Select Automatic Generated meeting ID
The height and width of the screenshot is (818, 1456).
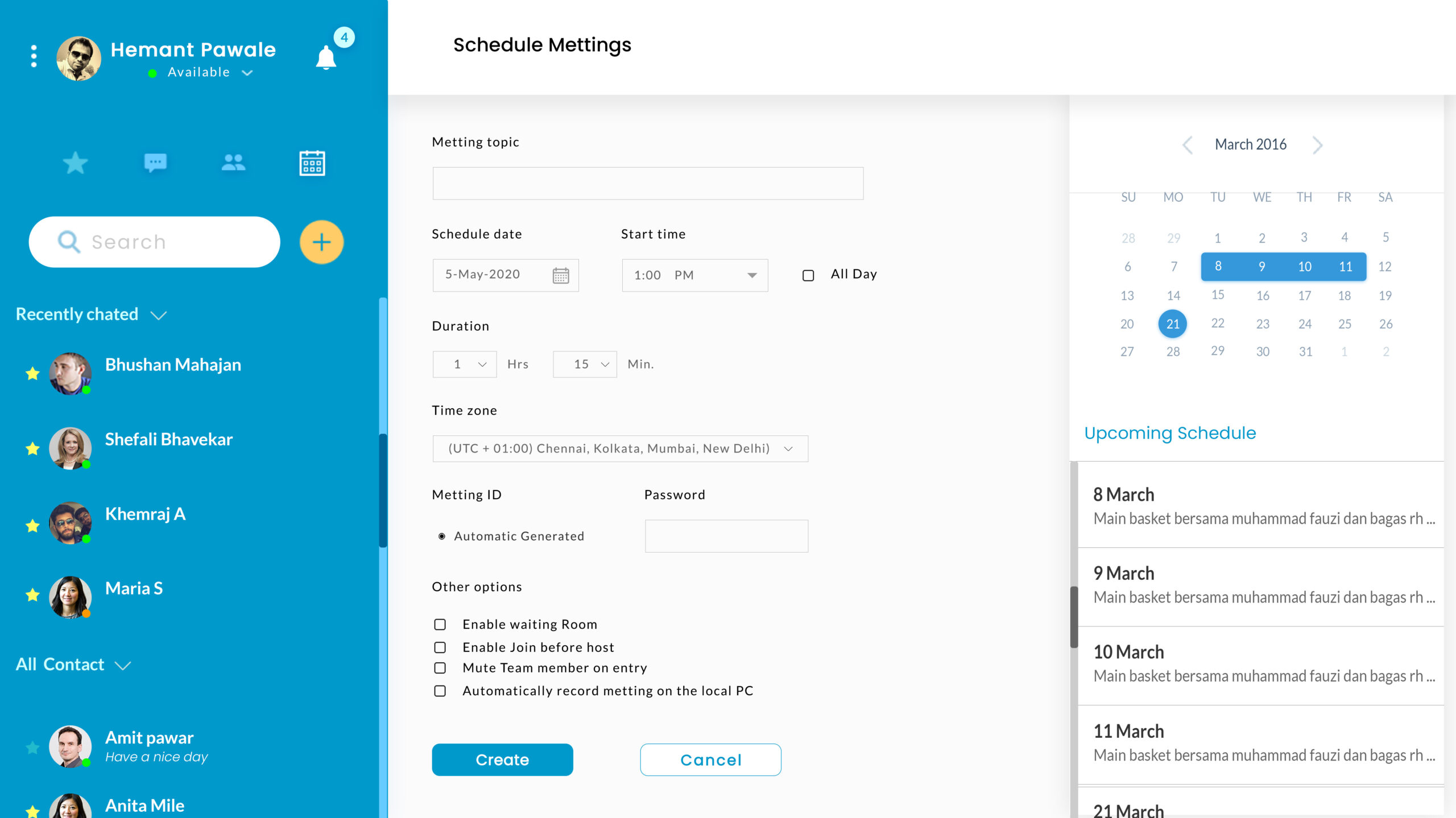click(x=442, y=536)
